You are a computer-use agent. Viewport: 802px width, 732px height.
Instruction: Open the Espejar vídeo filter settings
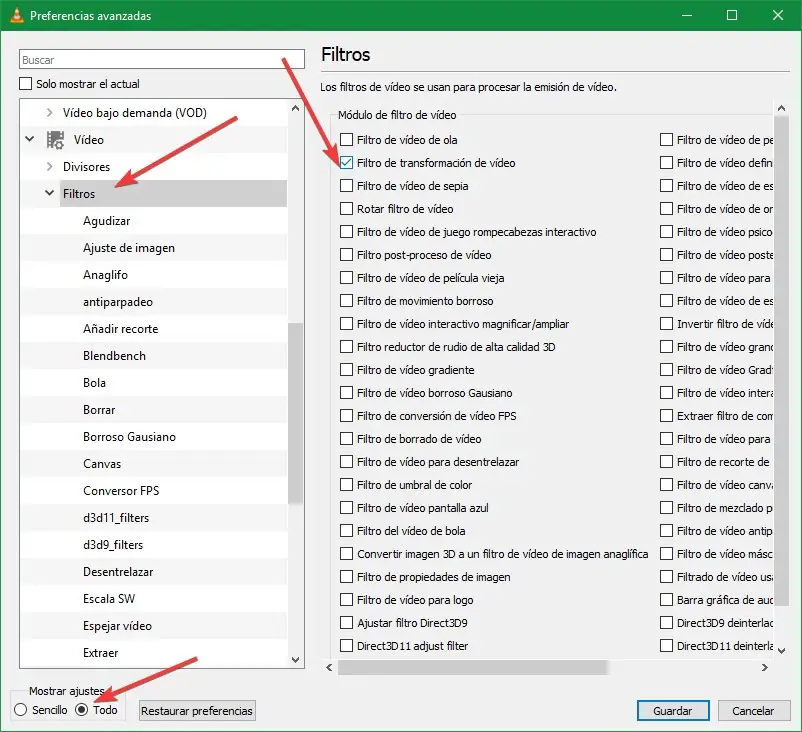[117, 626]
